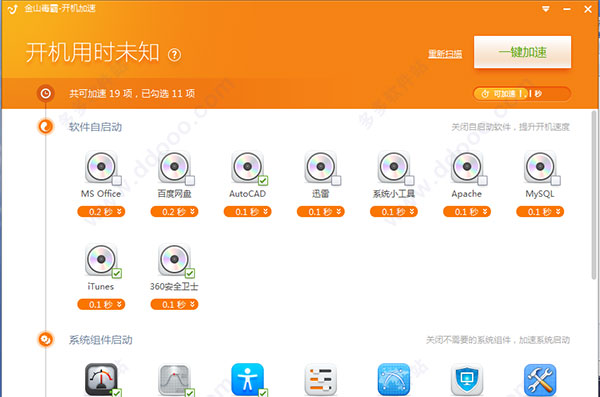The image size is (600, 397).
Task: Click the AutoCAD startup item icon
Action: tap(247, 167)
